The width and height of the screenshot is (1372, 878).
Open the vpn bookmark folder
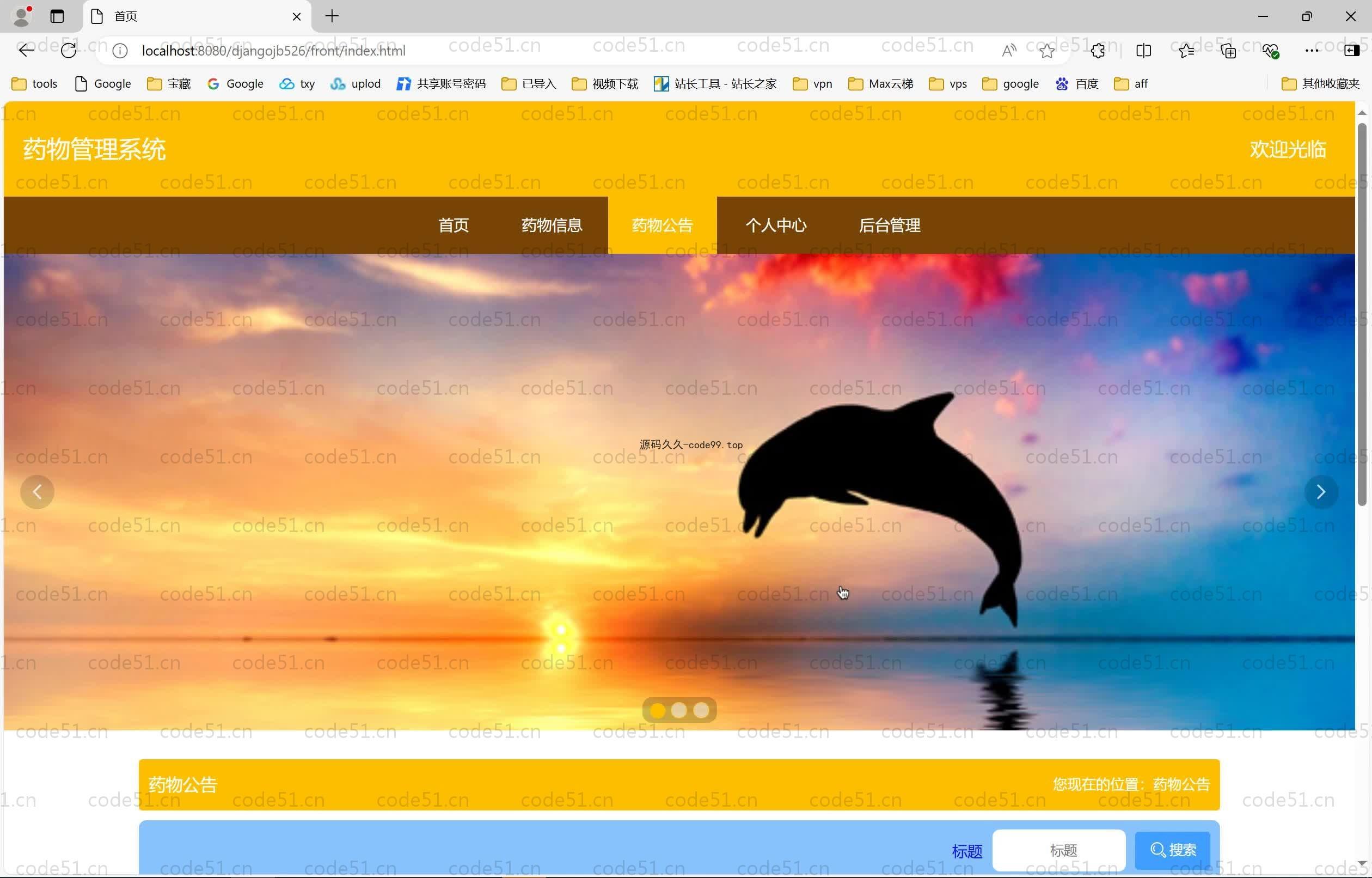point(812,84)
